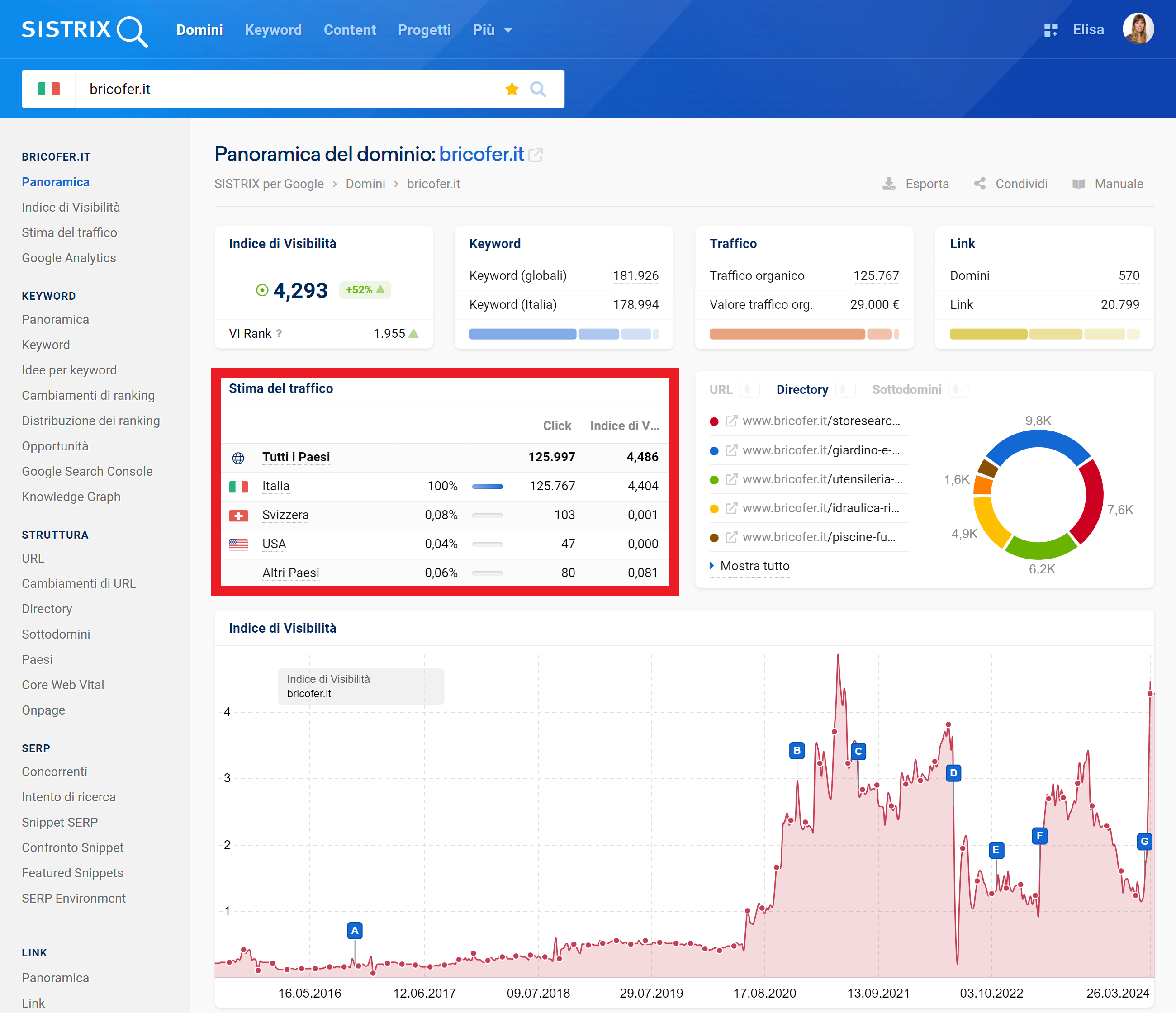Open Indice di Visibilità in sidebar
The width and height of the screenshot is (1176, 1013).
tap(71, 207)
